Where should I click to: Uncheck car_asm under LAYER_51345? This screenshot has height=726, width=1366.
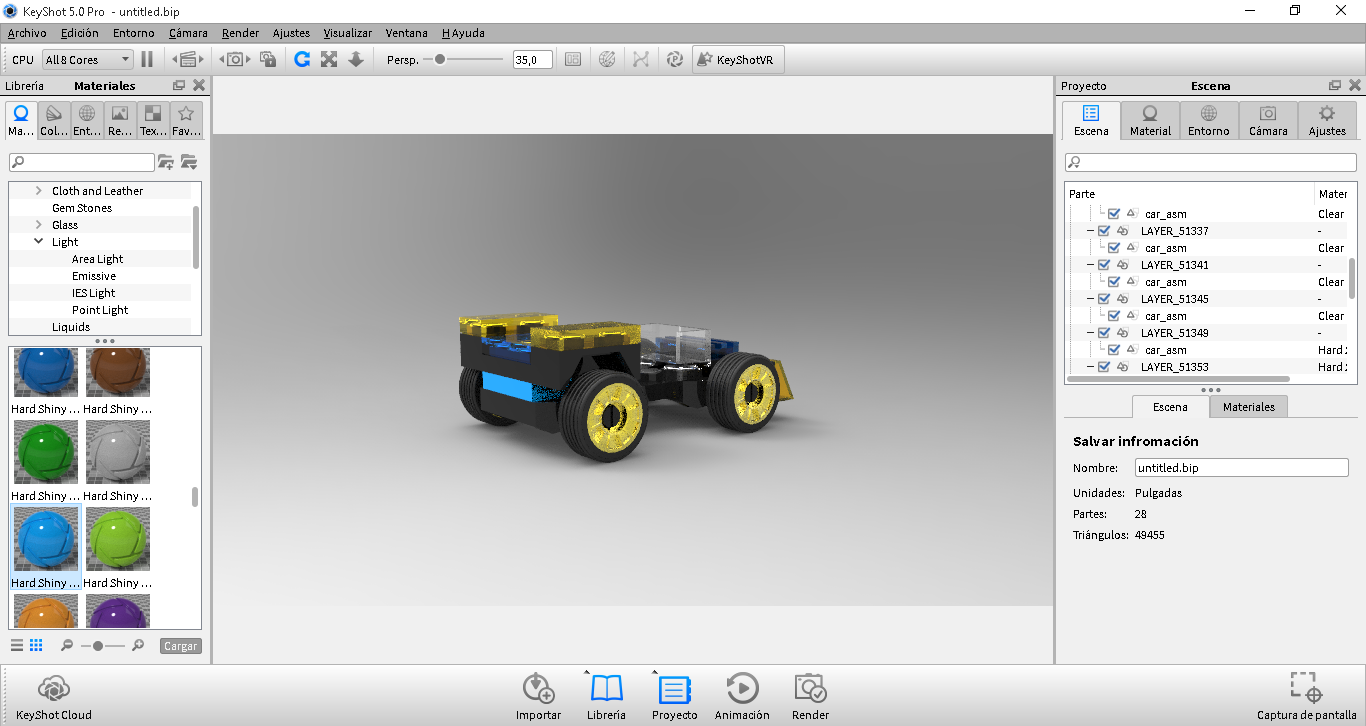(x=1114, y=316)
